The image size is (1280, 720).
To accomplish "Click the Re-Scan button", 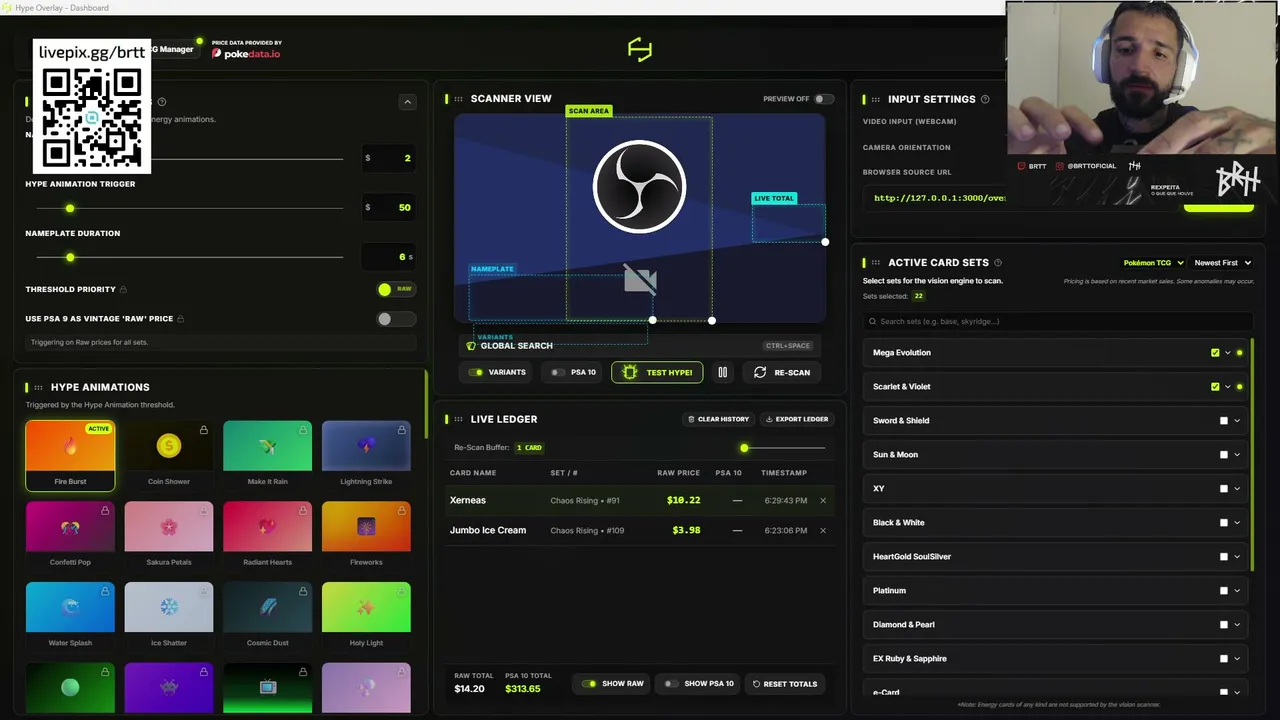I will (x=782, y=372).
